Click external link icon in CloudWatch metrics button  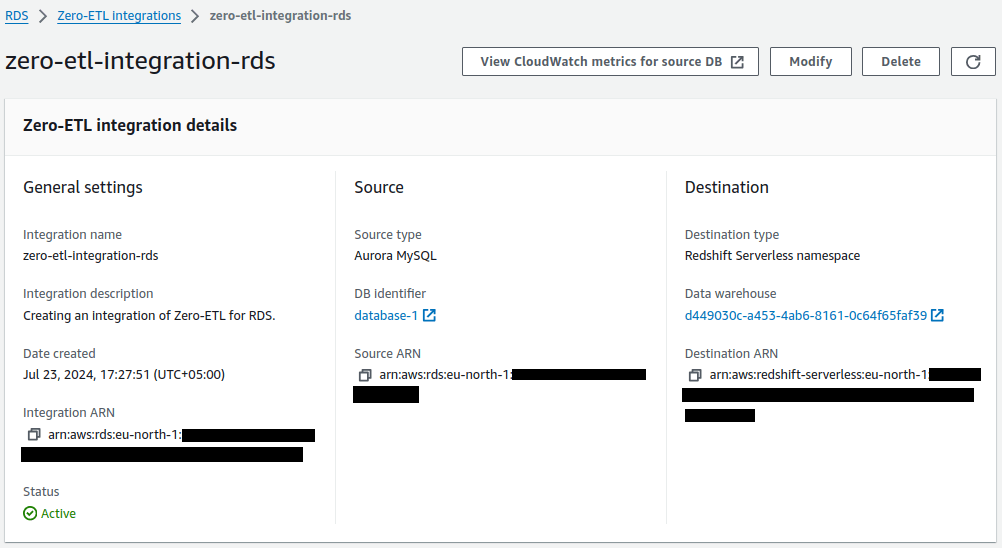coord(737,61)
